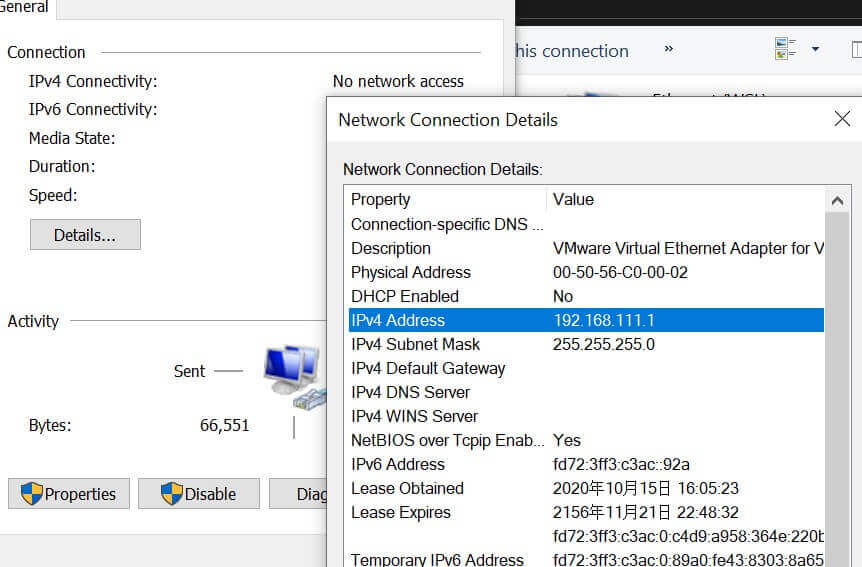Screen dimensions: 862x567
Task: Click the network activity computers icon
Action: click(292, 374)
